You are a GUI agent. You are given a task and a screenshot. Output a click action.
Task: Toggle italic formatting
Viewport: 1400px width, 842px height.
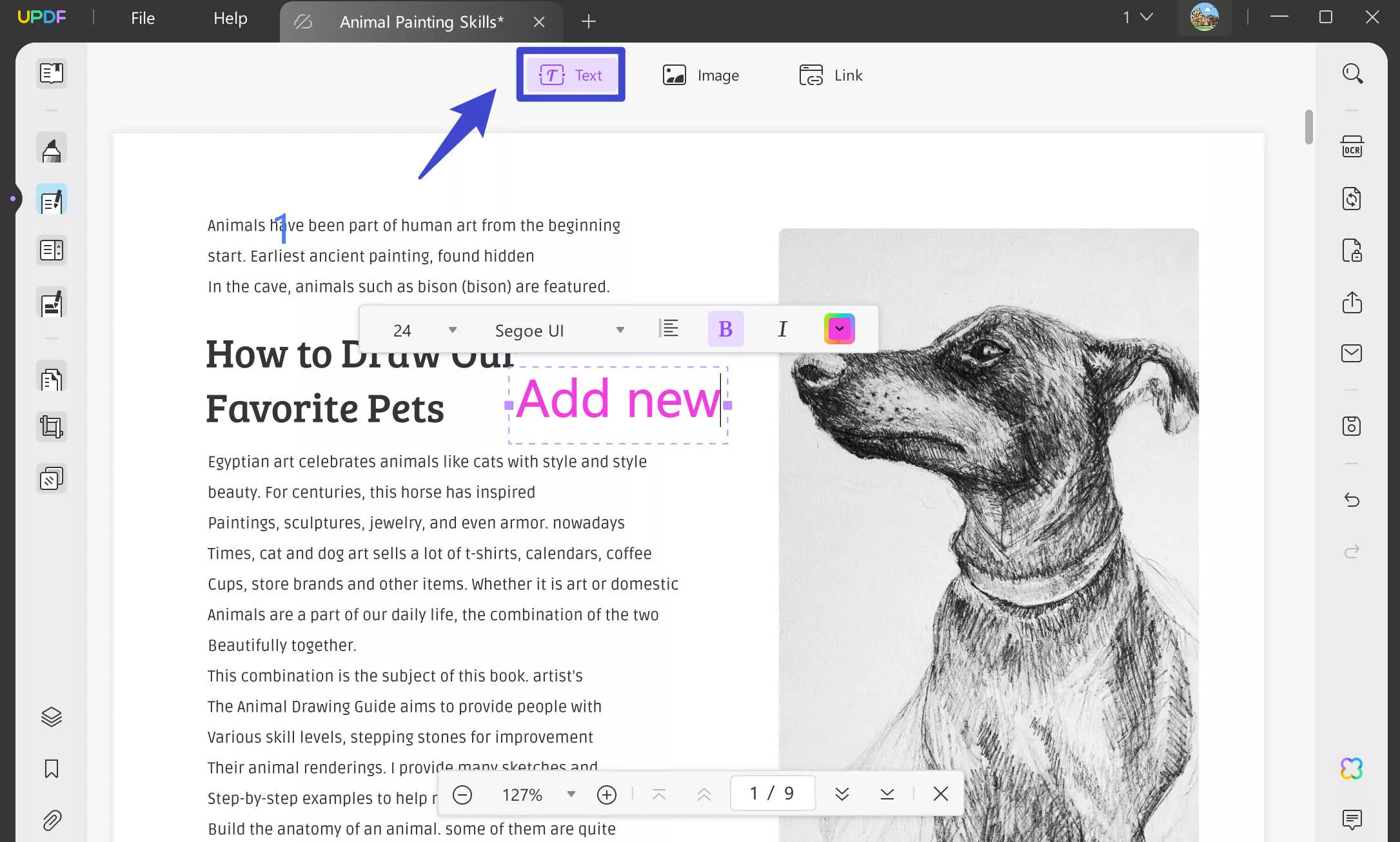pyautogui.click(x=782, y=329)
